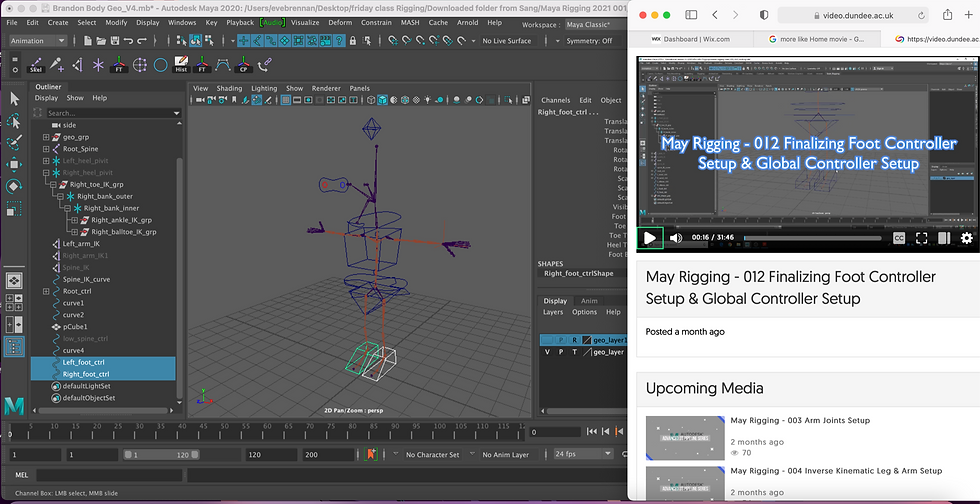Expand the Root_ctrl node in Outliner
Image resolution: width=980 pixels, height=504 pixels.
pyautogui.click(x=46, y=291)
